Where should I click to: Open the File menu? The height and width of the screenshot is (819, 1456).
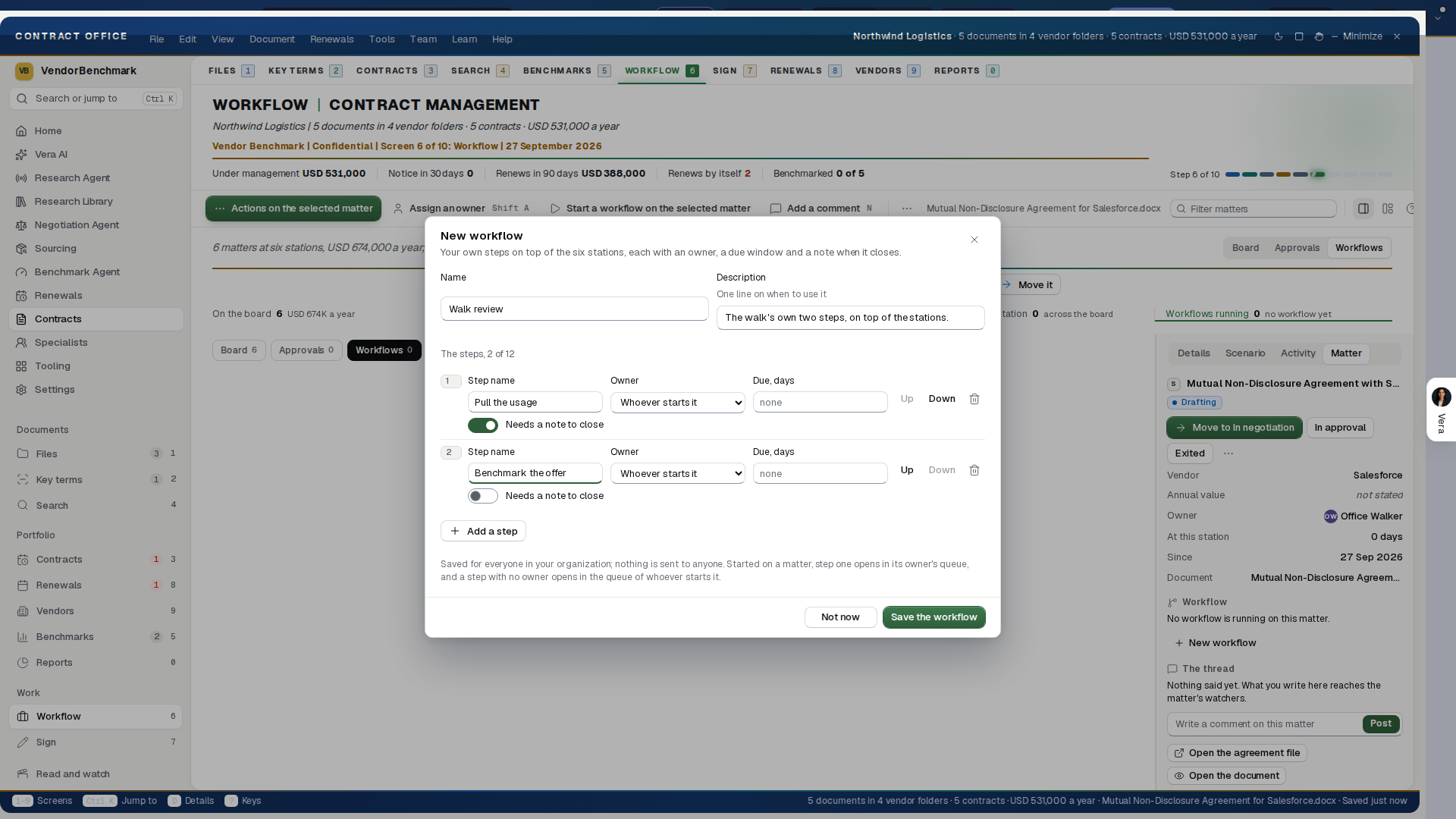(156, 39)
